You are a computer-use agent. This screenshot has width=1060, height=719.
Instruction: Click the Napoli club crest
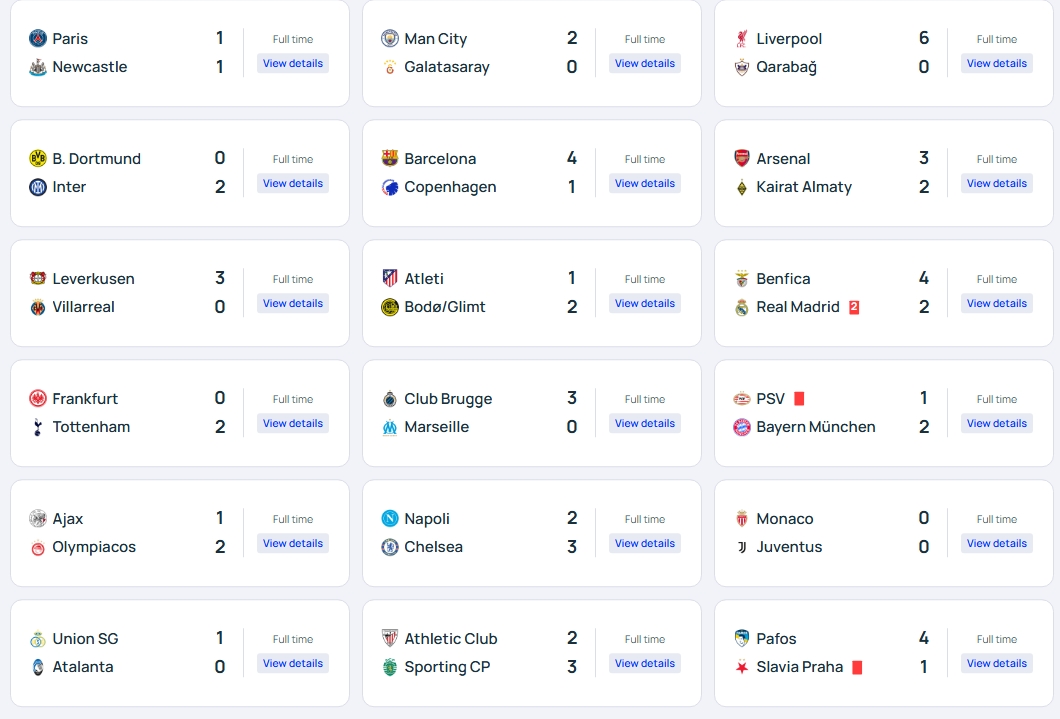click(x=390, y=519)
